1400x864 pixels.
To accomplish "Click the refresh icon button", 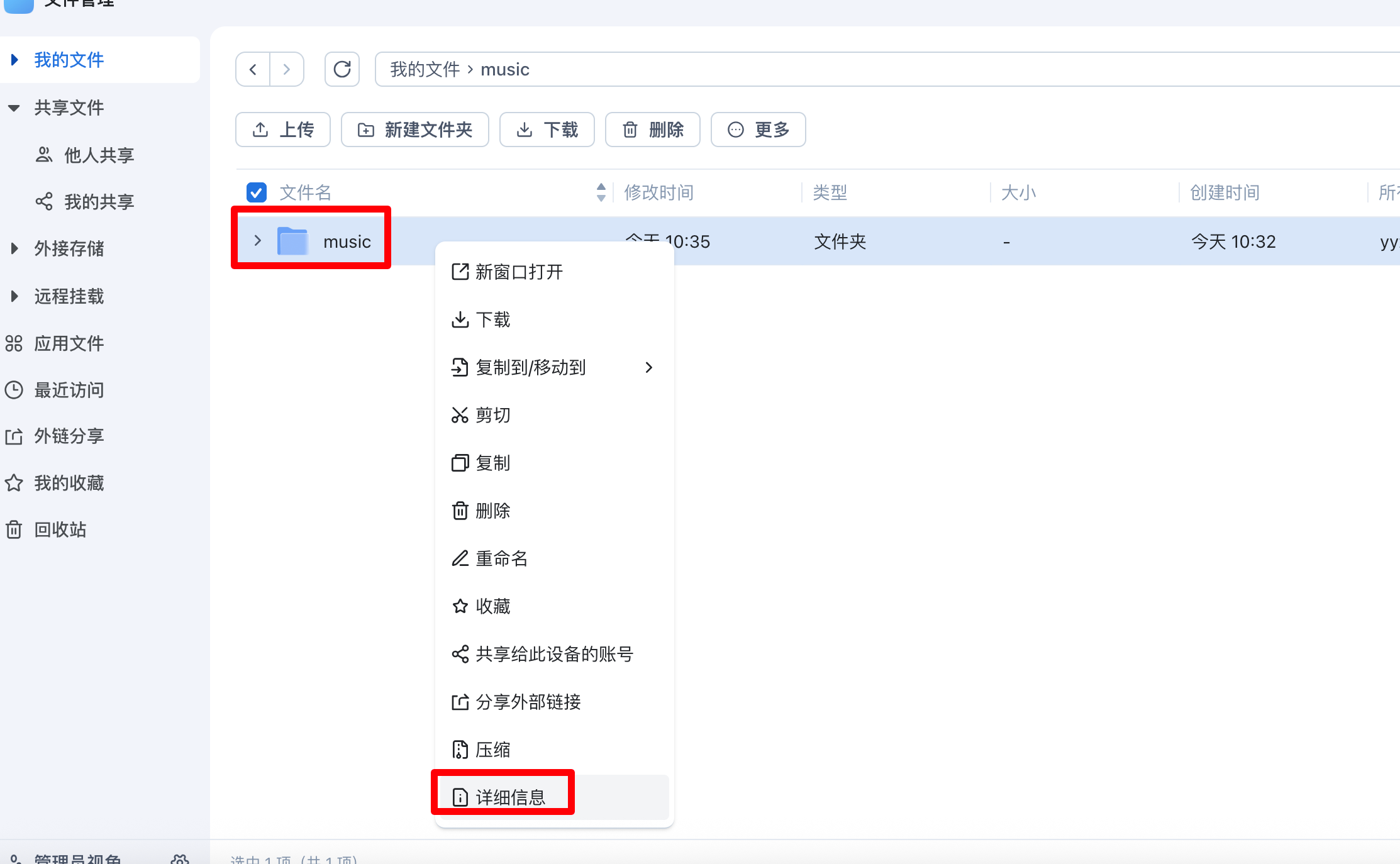I will [x=342, y=69].
